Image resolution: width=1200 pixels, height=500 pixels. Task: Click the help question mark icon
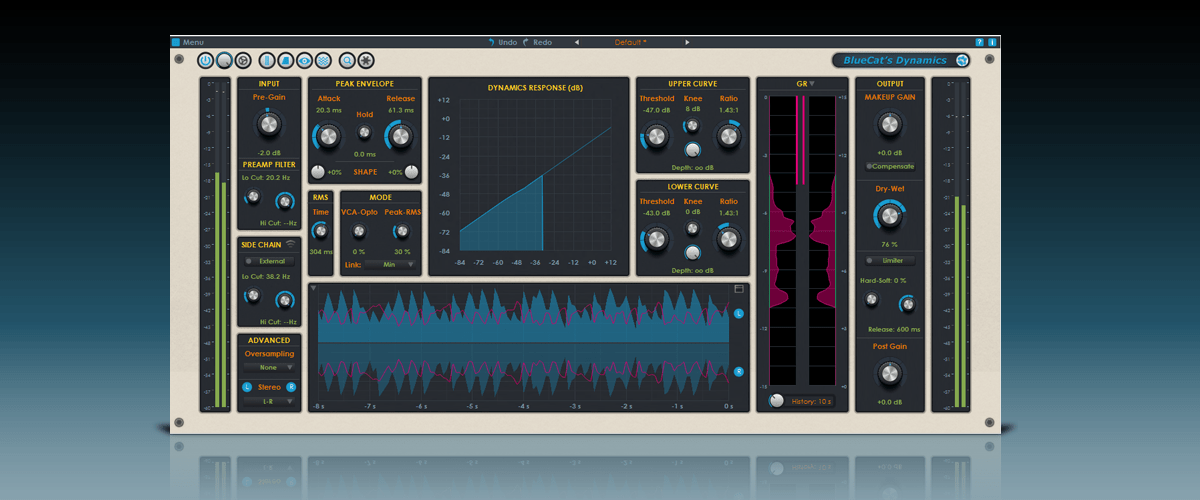coord(979,42)
